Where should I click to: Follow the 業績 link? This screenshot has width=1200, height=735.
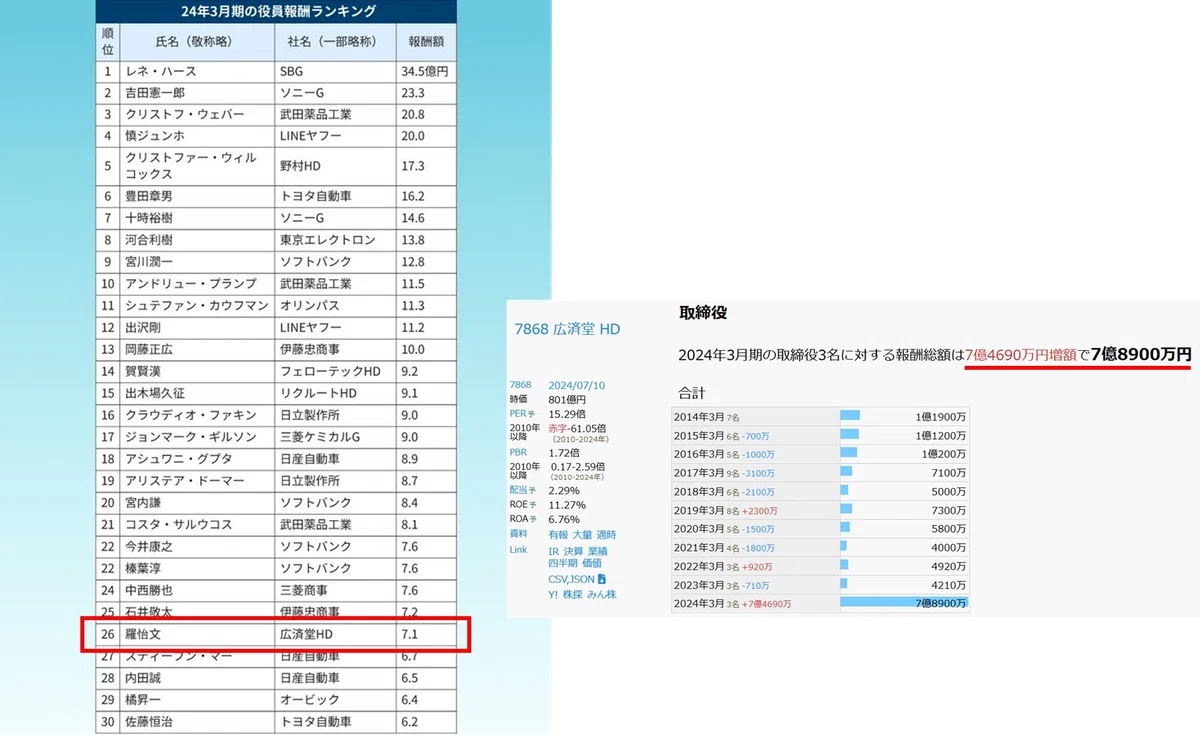pos(598,551)
